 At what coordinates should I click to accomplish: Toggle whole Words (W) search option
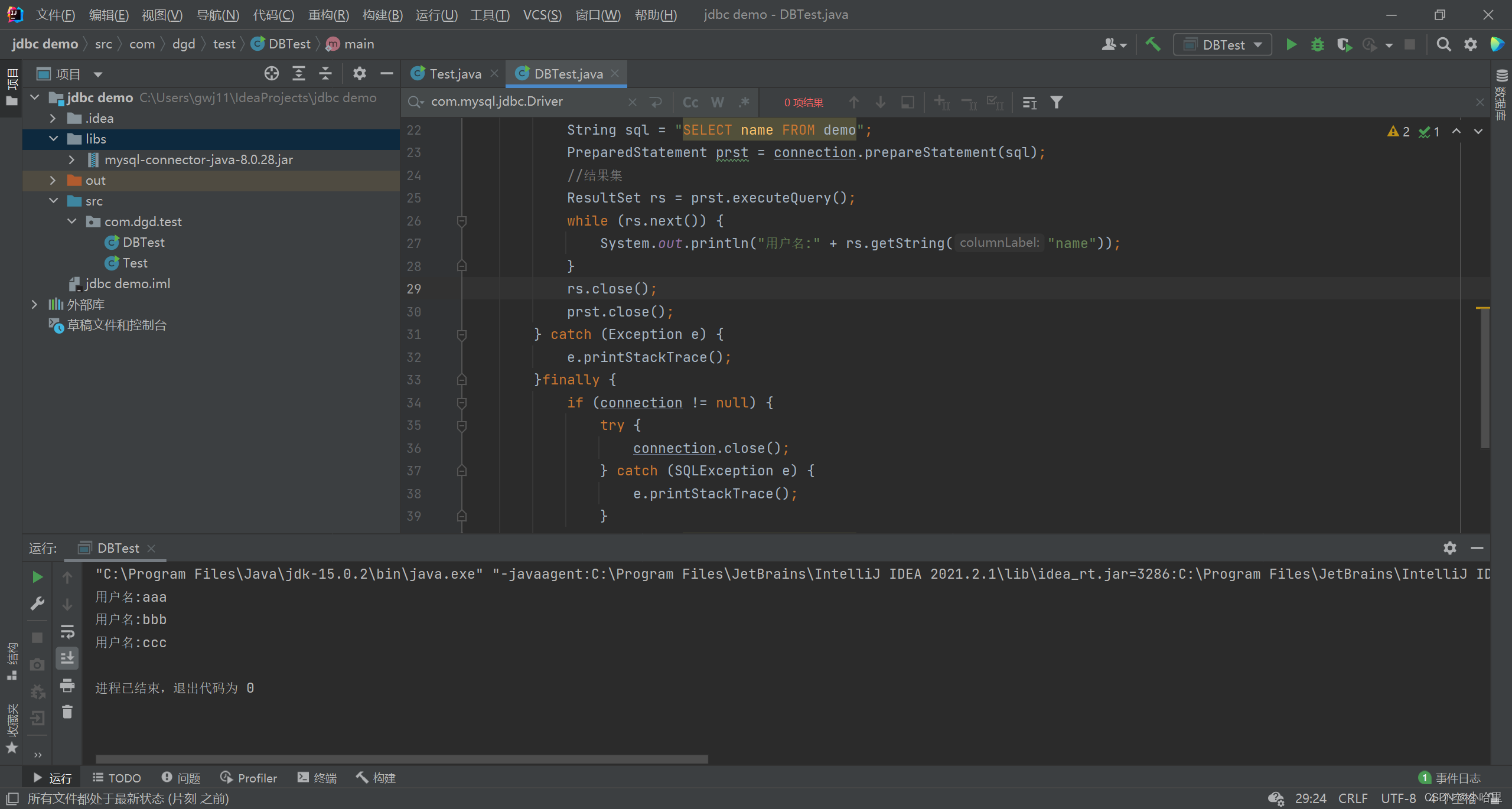point(717,103)
